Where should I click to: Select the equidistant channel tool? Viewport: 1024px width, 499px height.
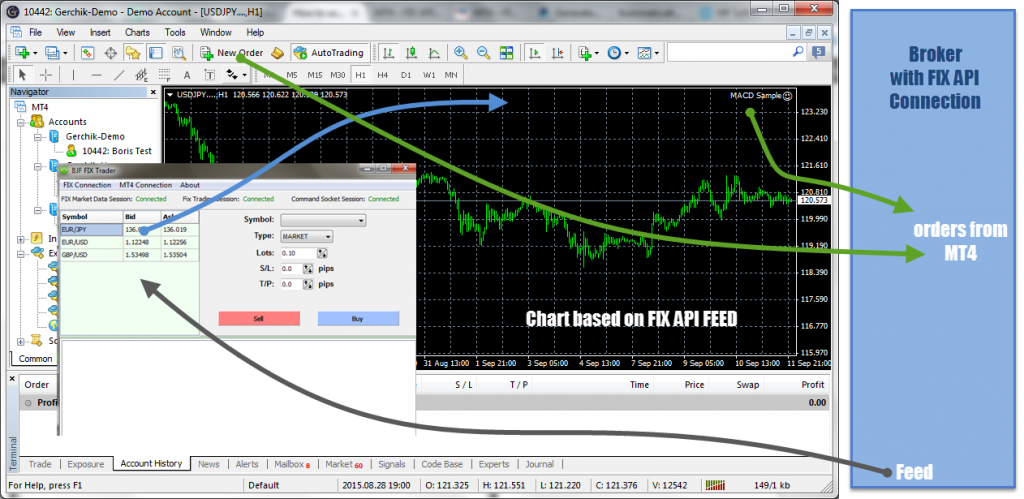141,75
